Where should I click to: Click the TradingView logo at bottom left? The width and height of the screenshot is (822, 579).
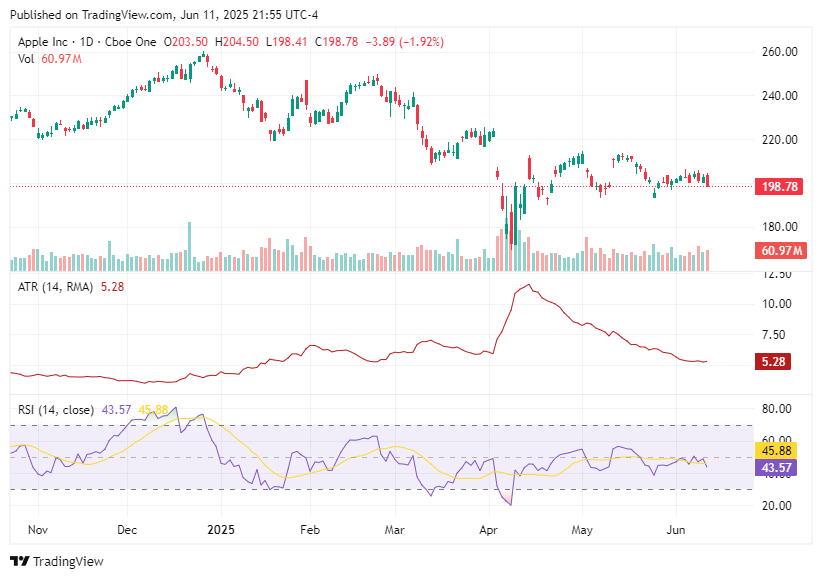pyautogui.click(x=57, y=561)
